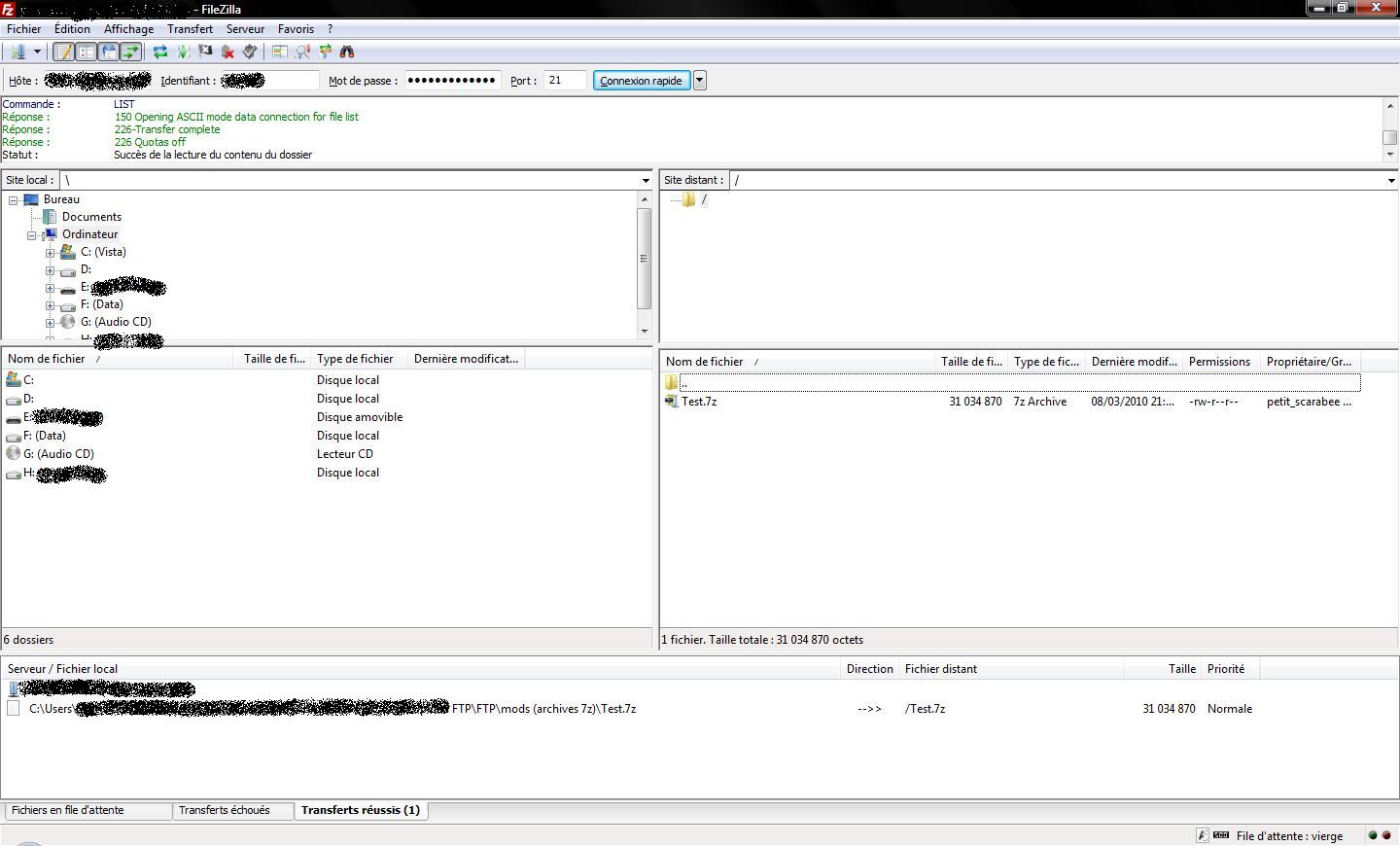Open the Fichier menu

point(24,29)
